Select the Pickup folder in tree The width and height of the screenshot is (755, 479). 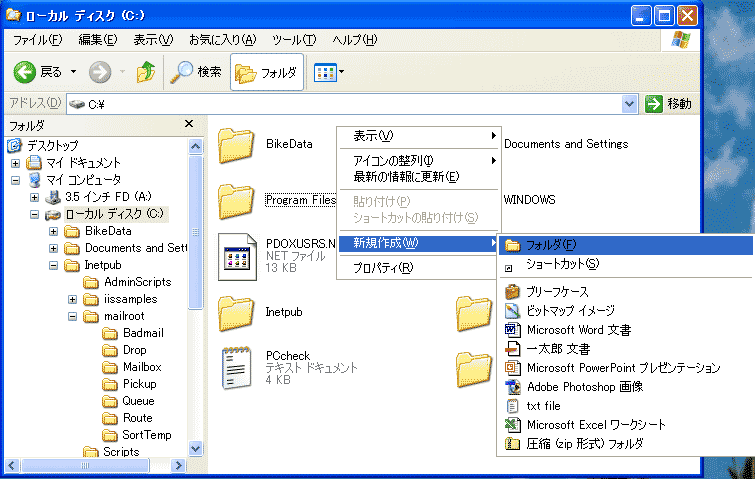click(140, 384)
